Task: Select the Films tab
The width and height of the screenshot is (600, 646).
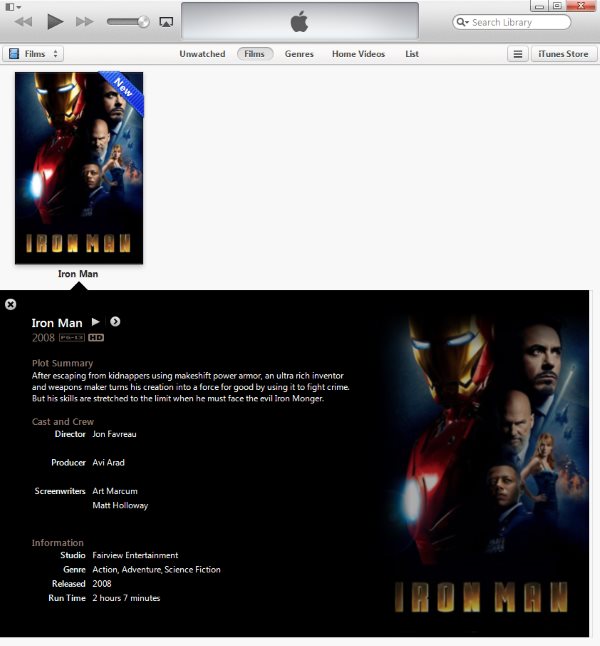Action: (255, 54)
